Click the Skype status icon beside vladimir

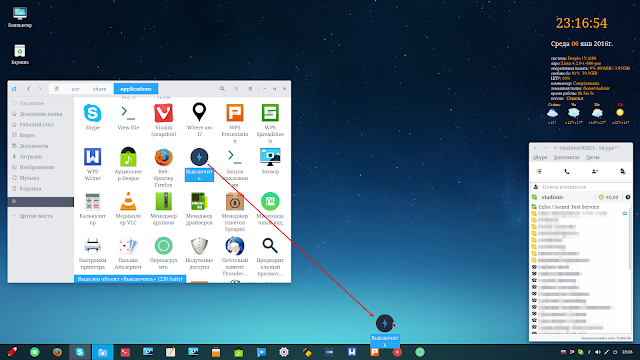pos(534,197)
